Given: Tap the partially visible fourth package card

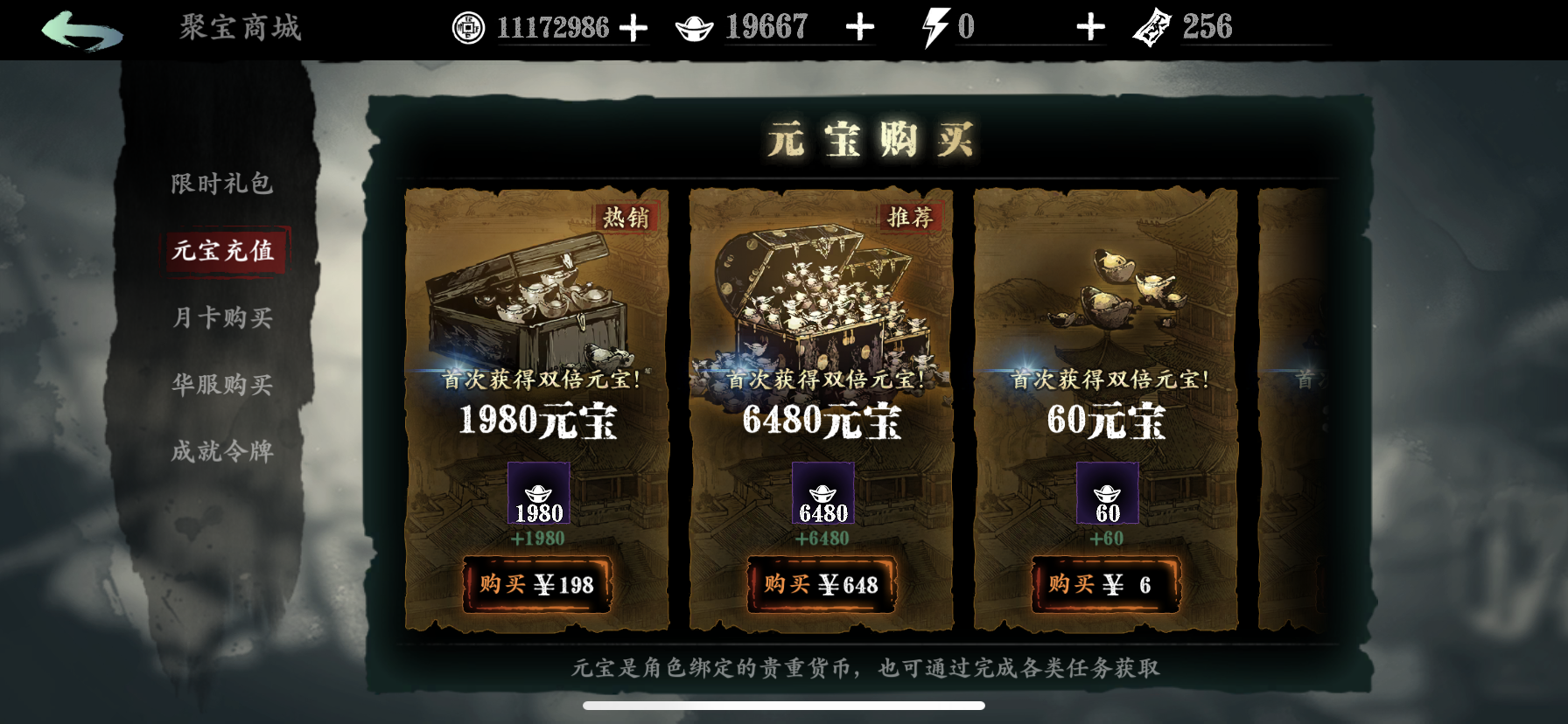Looking at the screenshot, I should pos(1293,409).
